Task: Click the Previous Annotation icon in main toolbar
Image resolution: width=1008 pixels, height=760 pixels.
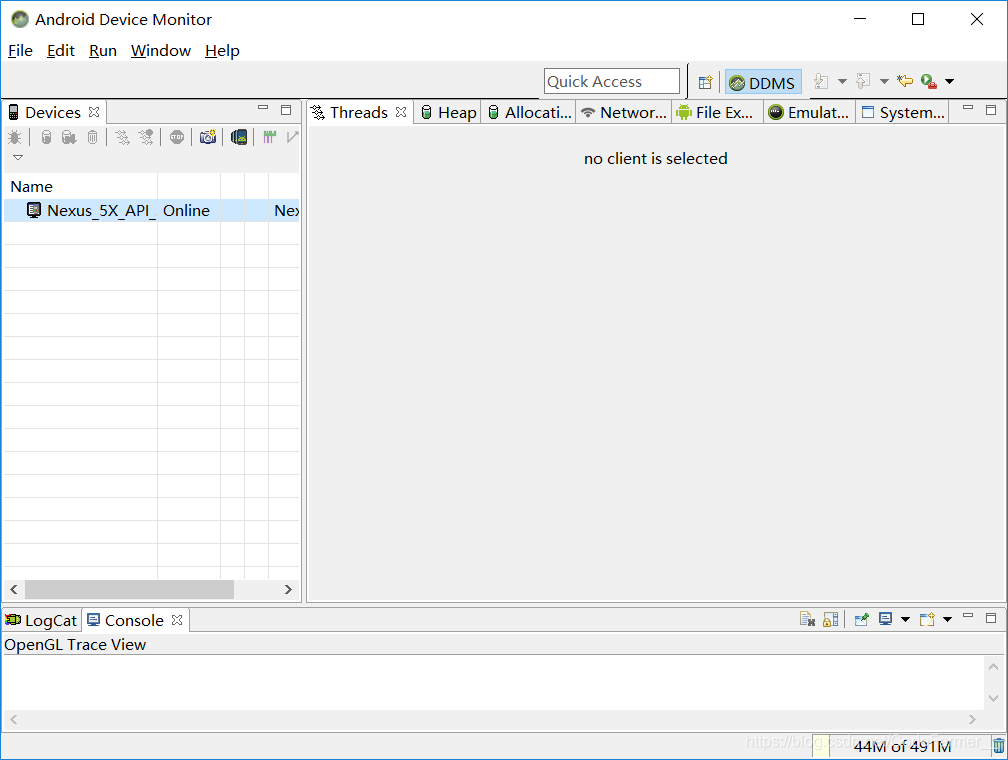Action: click(863, 81)
